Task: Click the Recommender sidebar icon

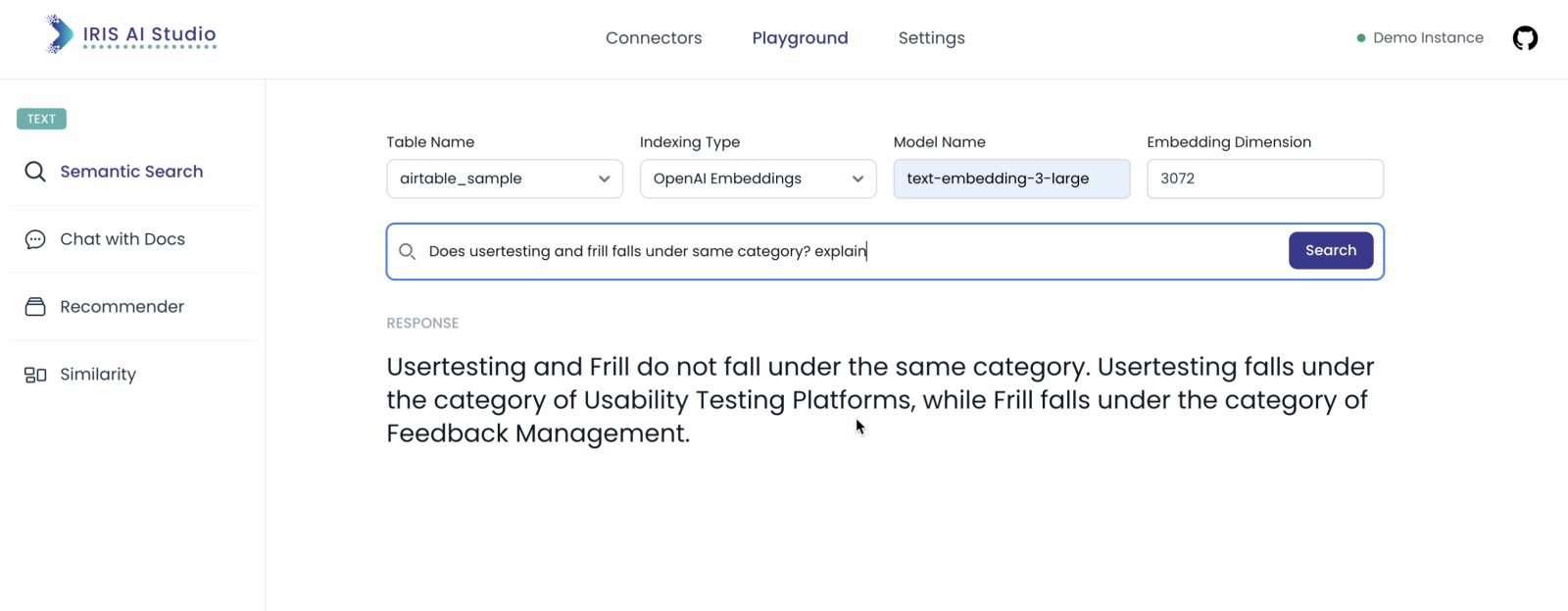Action: tap(35, 307)
